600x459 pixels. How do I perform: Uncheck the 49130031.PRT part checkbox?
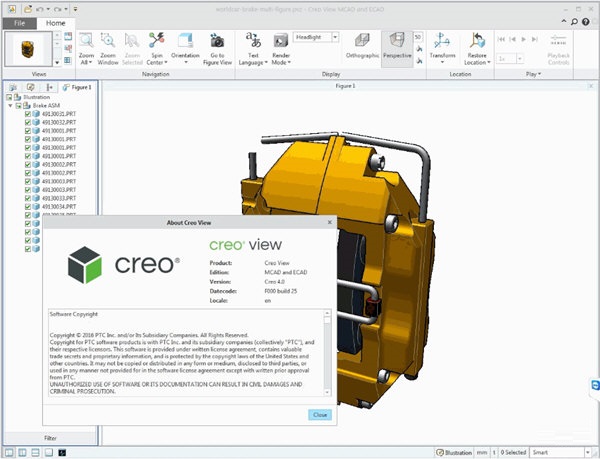[x=27, y=114]
